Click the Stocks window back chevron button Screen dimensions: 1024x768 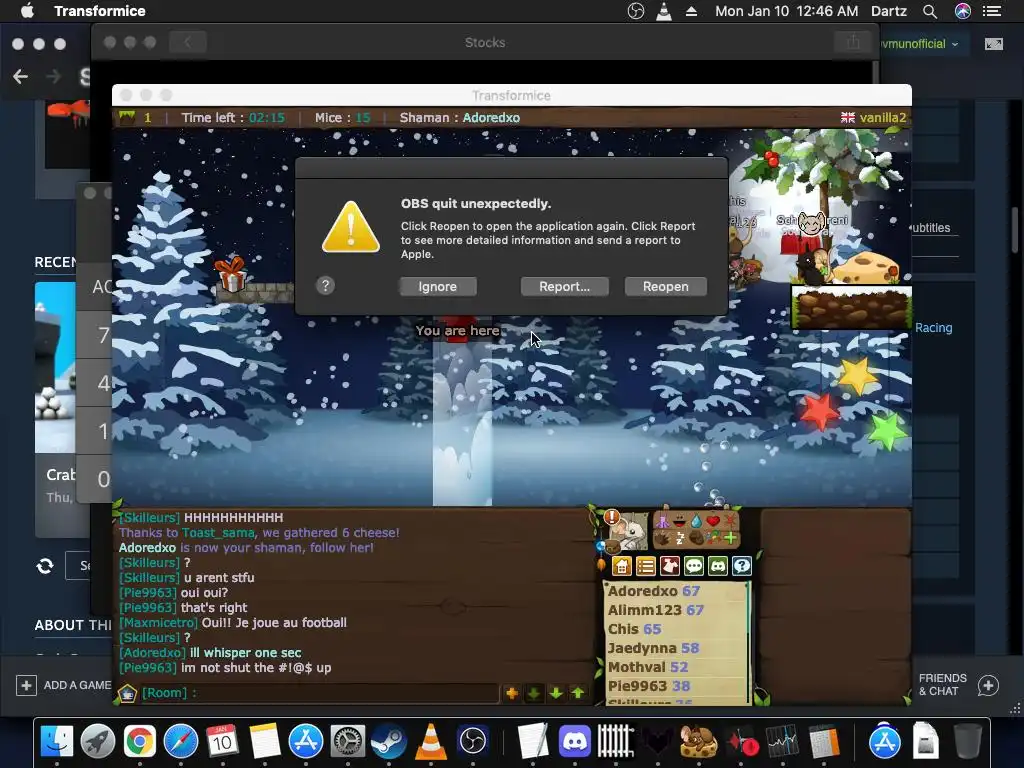[x=187, y=42]
